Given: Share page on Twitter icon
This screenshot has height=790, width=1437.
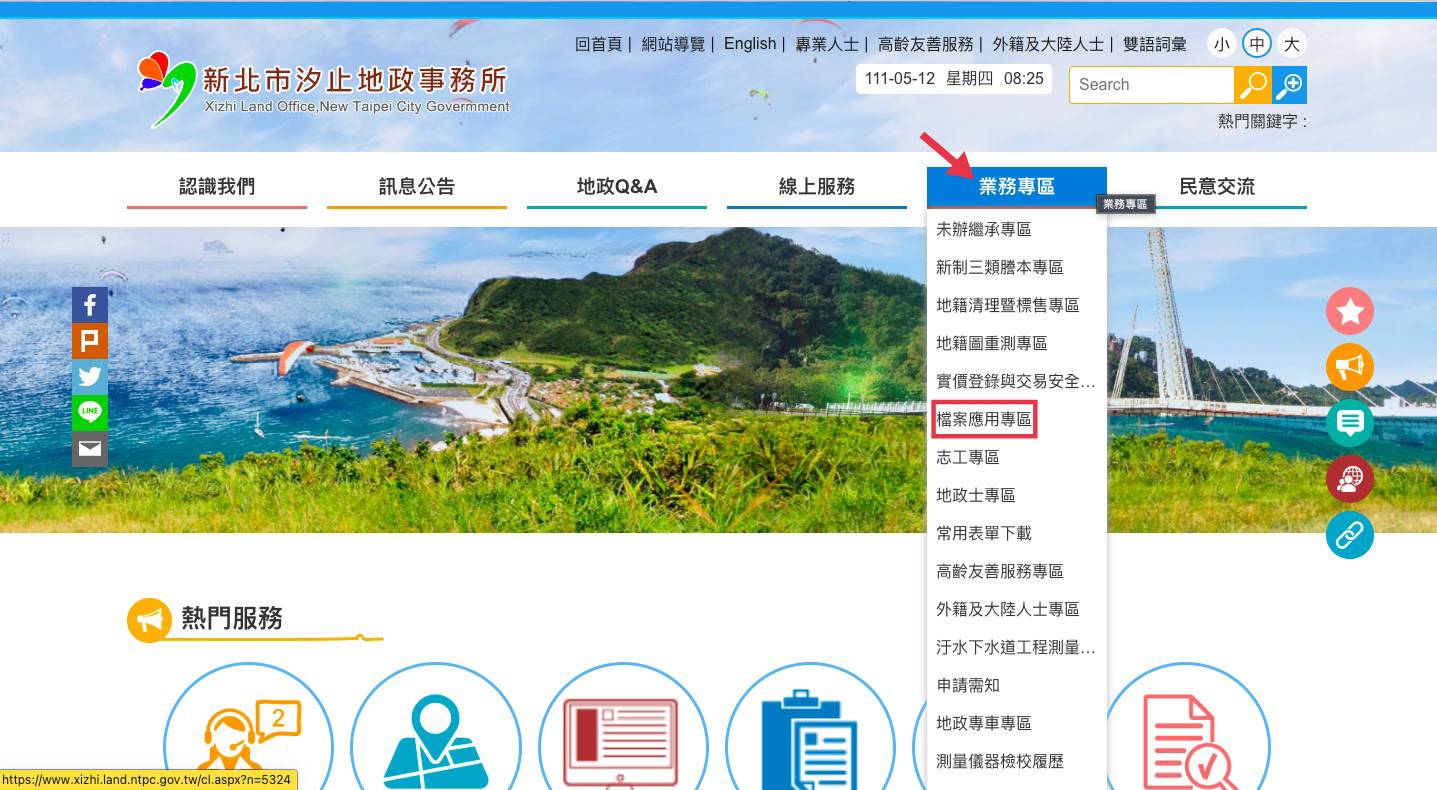Looking at the screenshot, I should pos(90,377).
